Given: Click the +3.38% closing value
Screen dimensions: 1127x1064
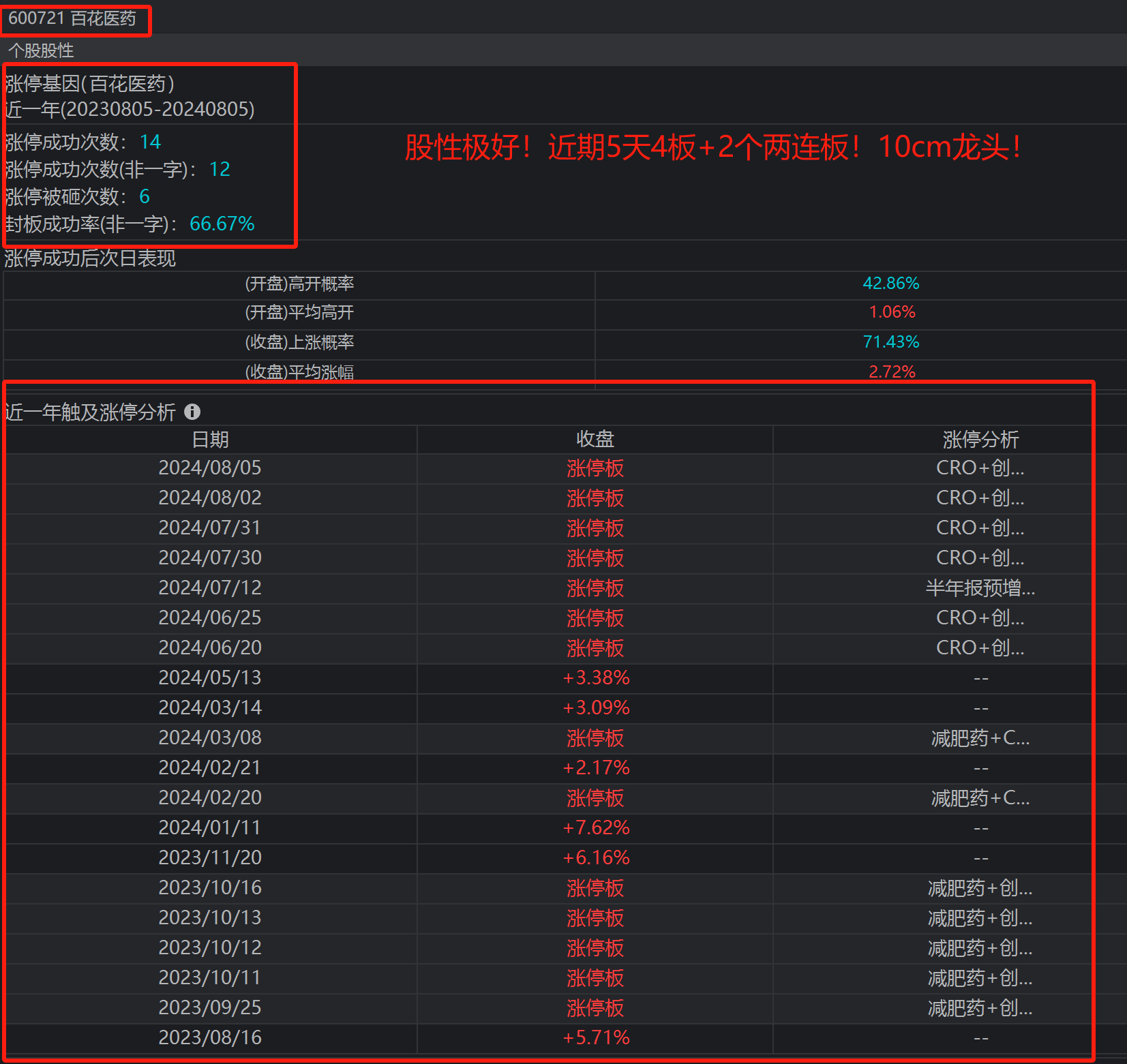Looking at the screenshot, I should click(596, 678).
